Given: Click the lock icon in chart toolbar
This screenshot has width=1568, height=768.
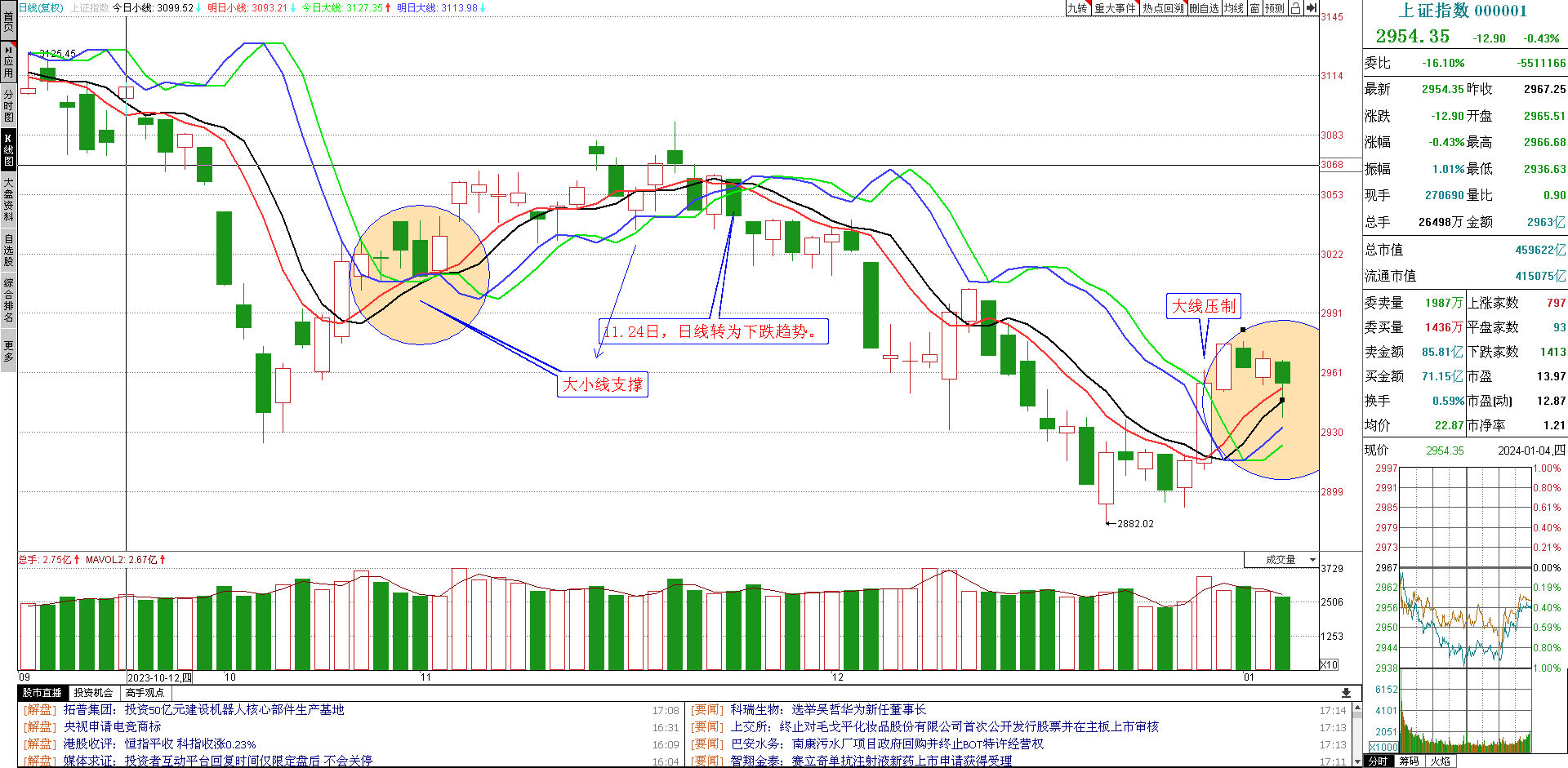Looking at the screenshot, I should click(x=1295, y=8).
